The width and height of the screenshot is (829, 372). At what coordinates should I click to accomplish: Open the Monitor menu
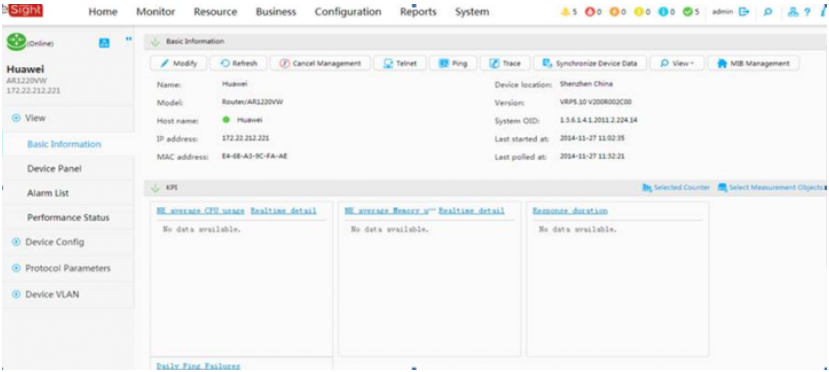point(156,12)
